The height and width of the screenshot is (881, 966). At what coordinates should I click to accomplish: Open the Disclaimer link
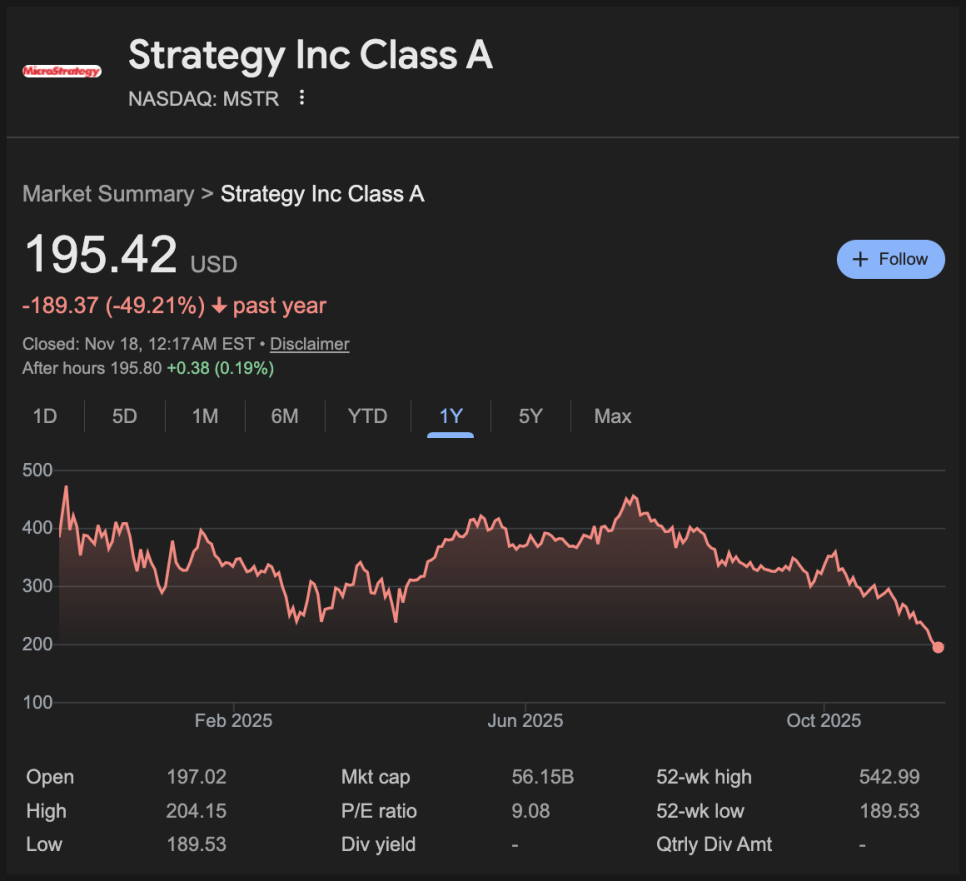(309, 344)
